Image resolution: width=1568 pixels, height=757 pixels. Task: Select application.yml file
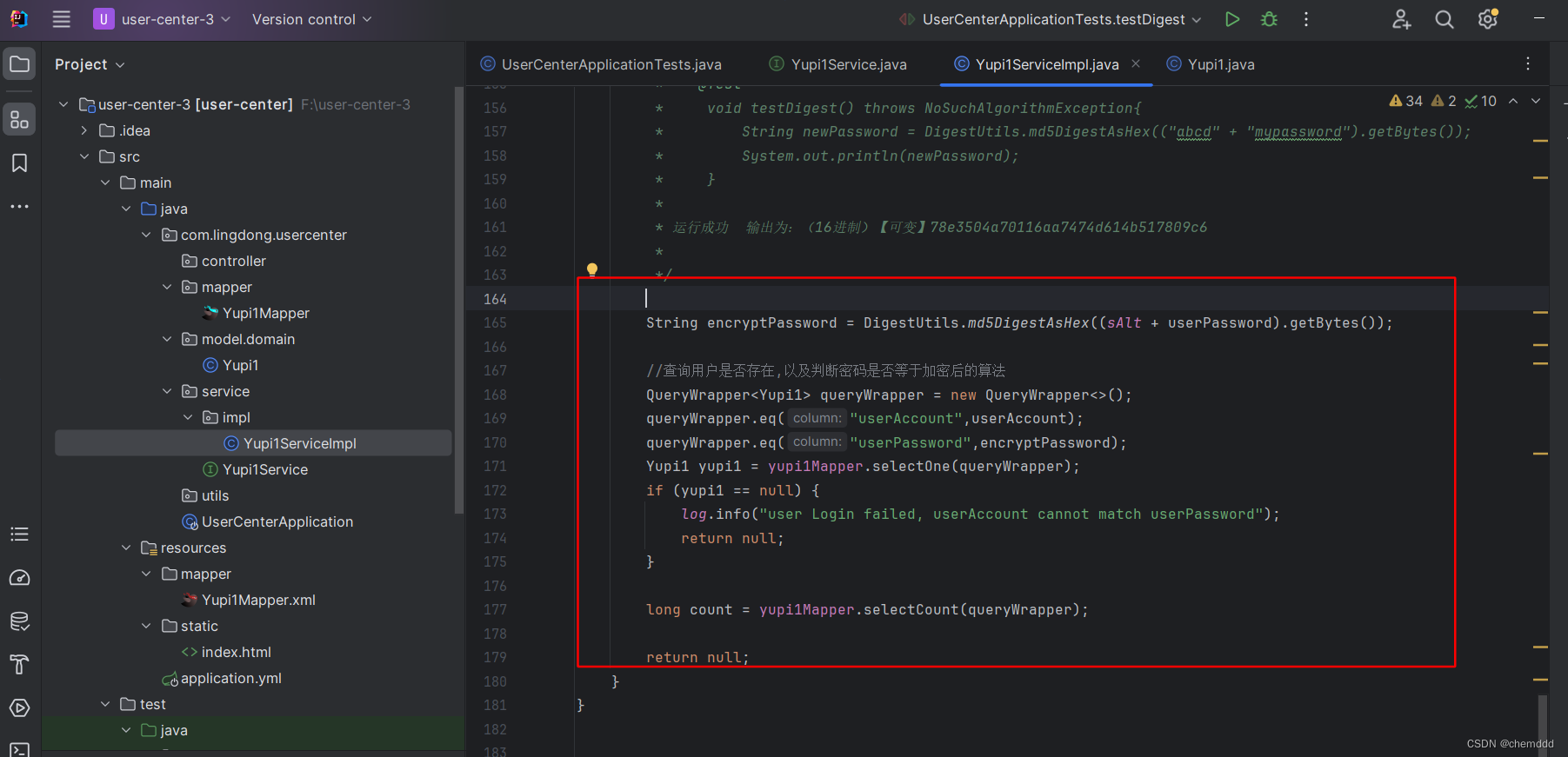point(230,678)
